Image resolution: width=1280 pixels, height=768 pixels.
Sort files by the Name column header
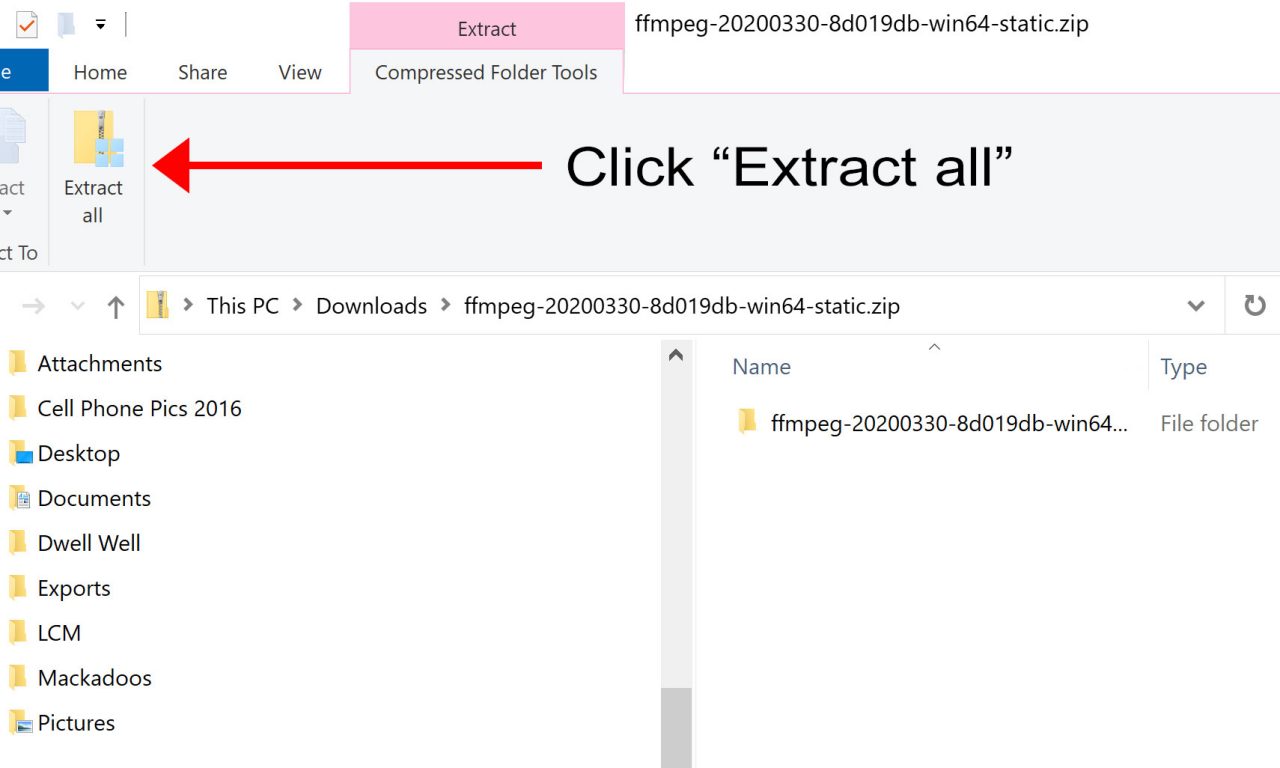tap(761, 367)
